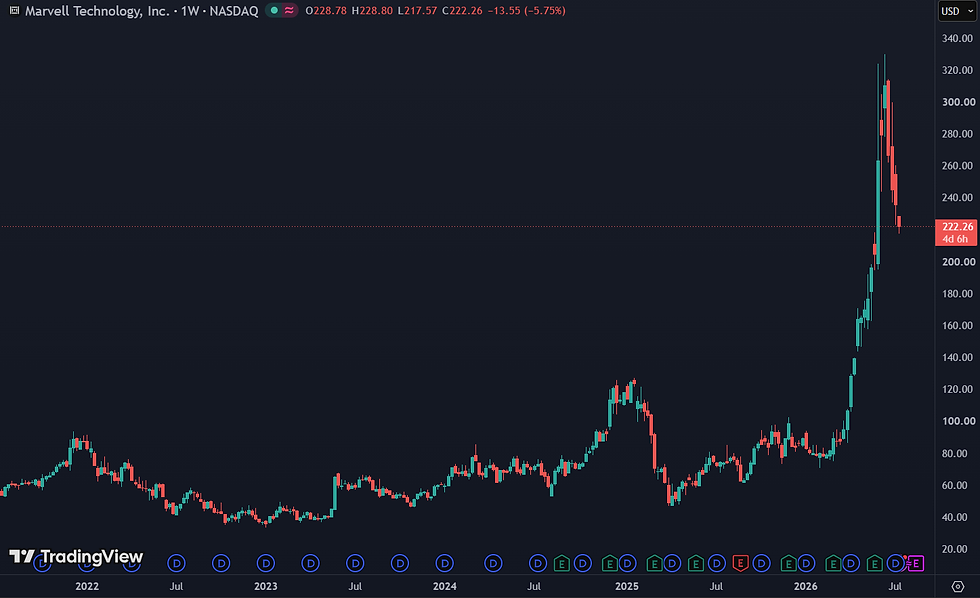The width and height of the screenshot is (980, 598).
Task: Click the dividend D marker right of the red earnings marker
Action: [x=761, y=564]
